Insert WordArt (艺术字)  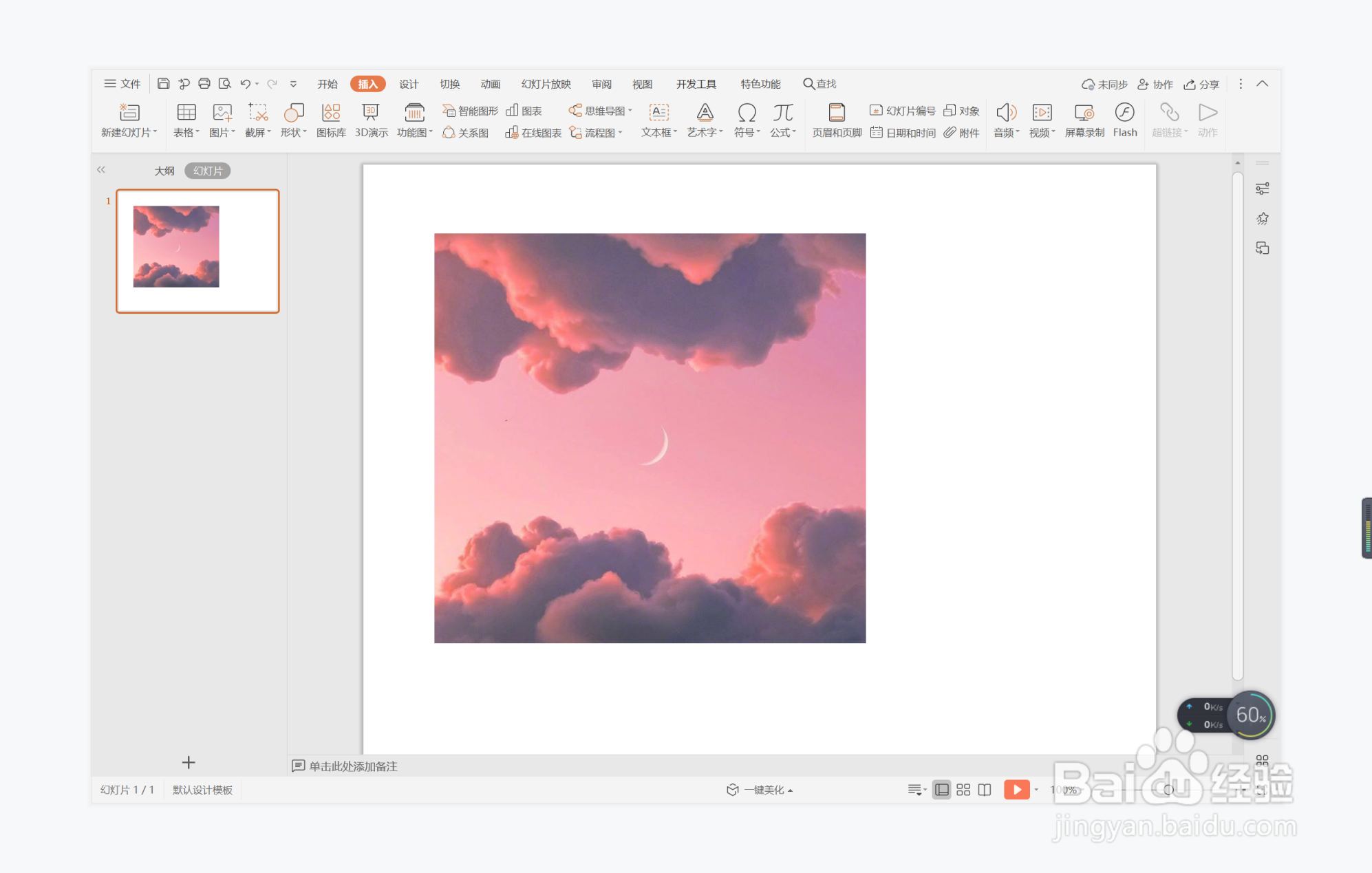tap(705, 120)
